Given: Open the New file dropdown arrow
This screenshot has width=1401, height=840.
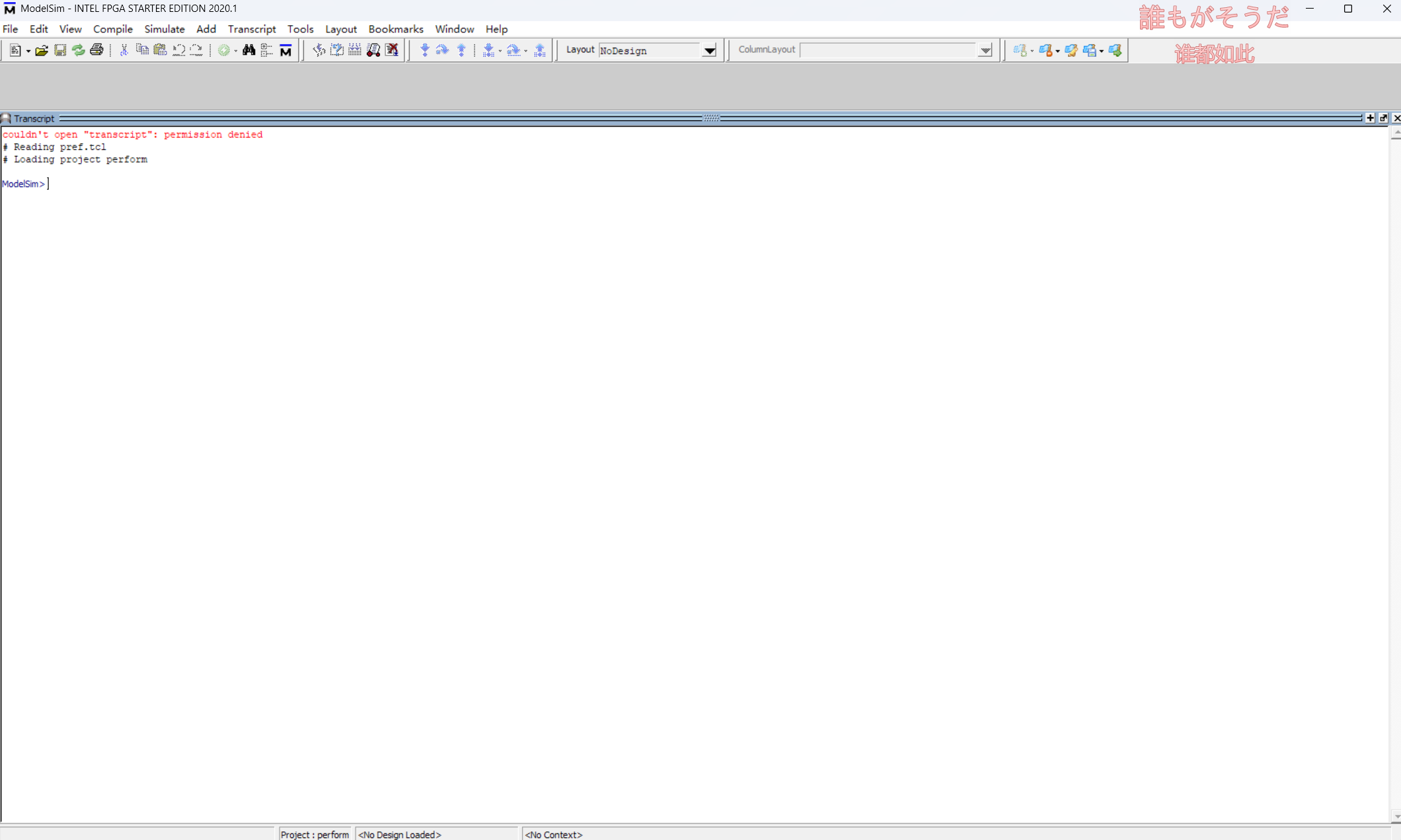Looking at the screenshot, I should coord(28,51).
